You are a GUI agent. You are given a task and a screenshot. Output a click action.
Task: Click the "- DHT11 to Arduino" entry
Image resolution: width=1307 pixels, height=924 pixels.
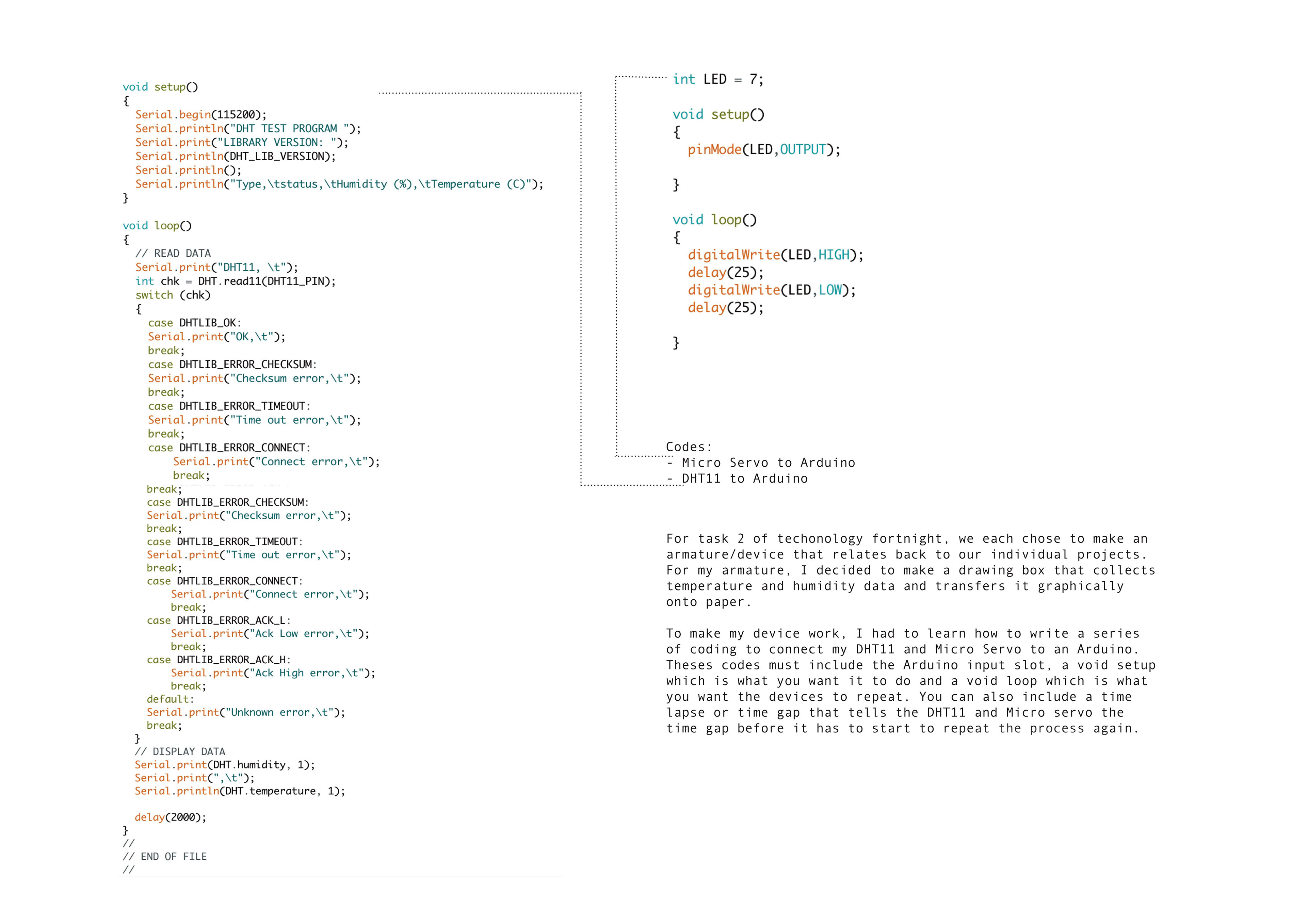coord(737,479)
